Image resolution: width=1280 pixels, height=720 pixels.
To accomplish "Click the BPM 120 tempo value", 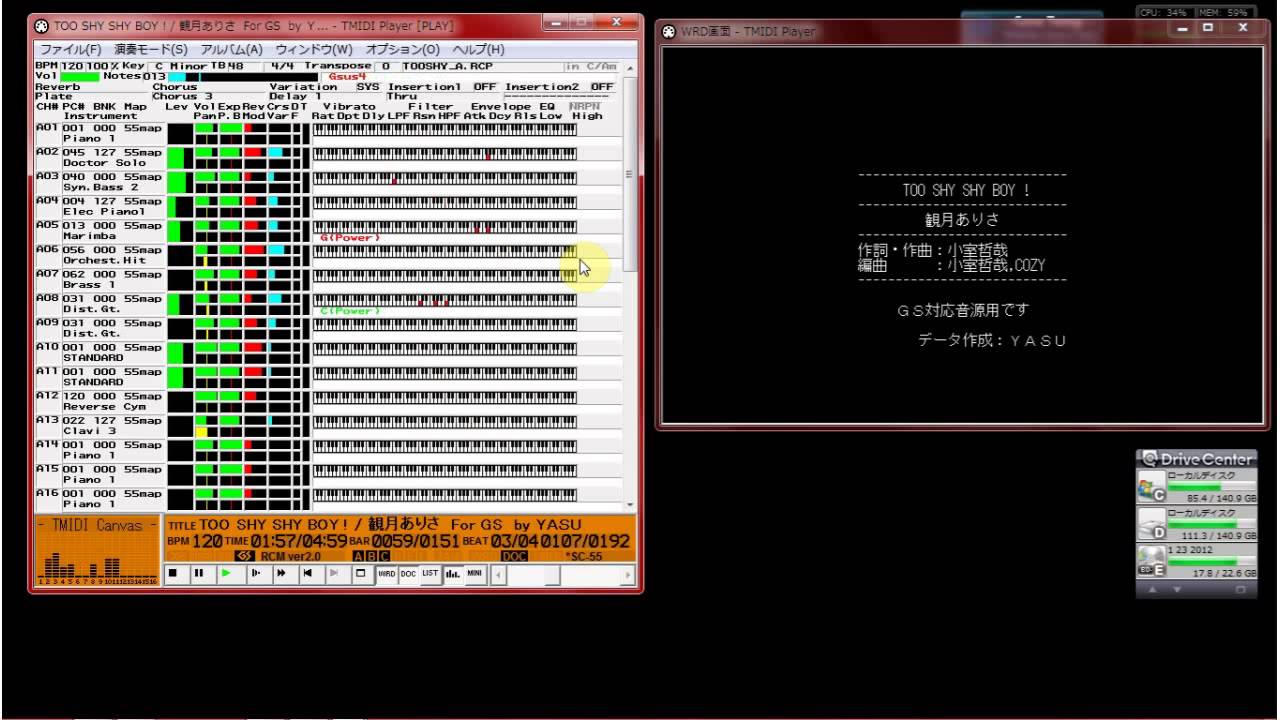I will (73, 66).
